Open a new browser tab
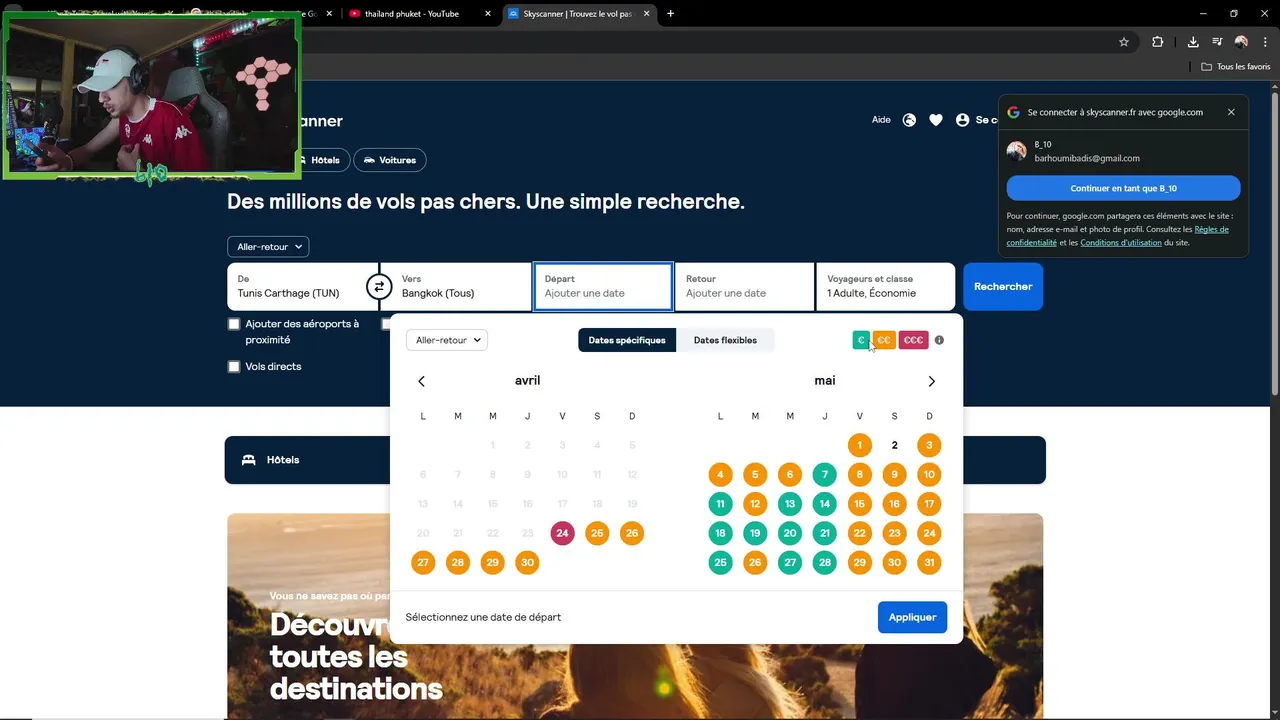The image size is (1280, 720). point(670,14)
